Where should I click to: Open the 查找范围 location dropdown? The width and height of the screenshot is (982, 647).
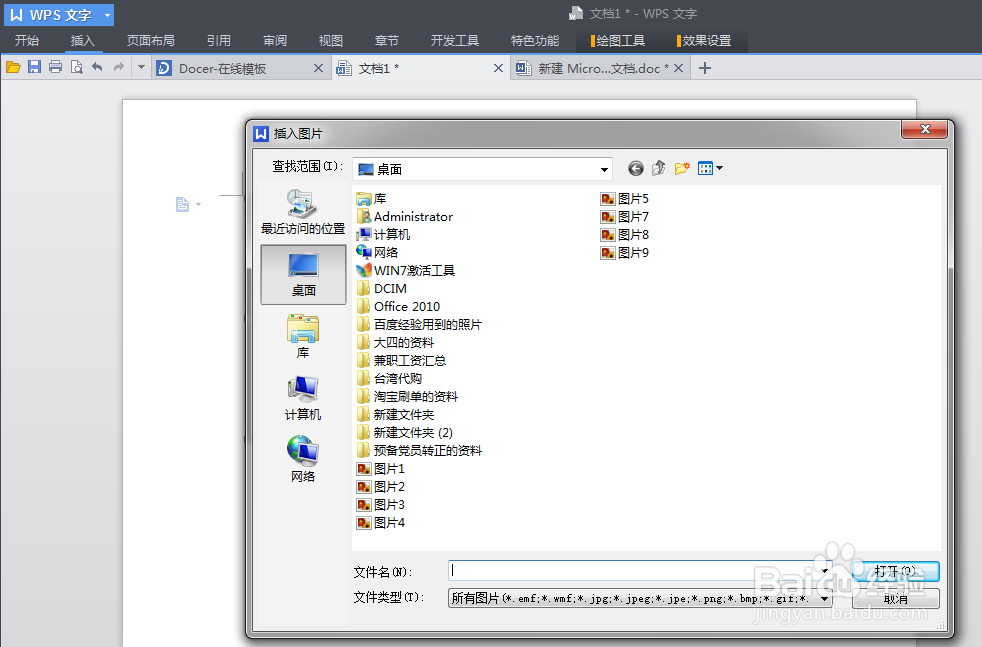(x=606, y=167)
